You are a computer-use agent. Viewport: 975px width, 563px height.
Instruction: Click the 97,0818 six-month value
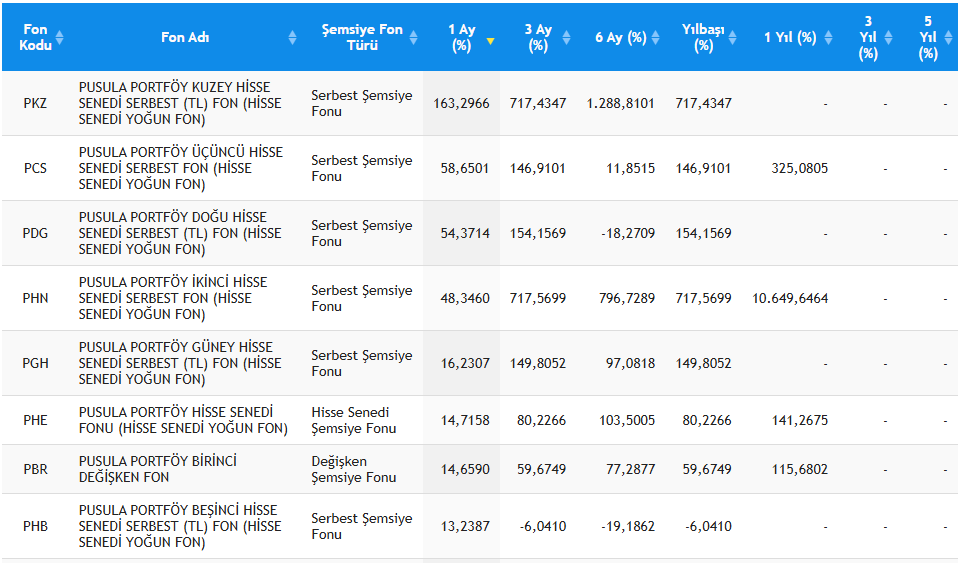click(631, 363)
